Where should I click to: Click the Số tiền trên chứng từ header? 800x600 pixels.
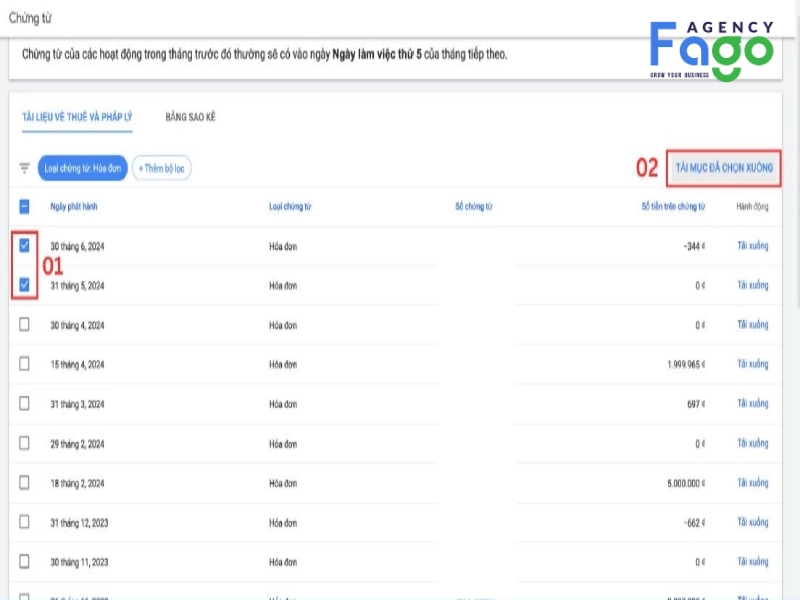tap(673, 207)
